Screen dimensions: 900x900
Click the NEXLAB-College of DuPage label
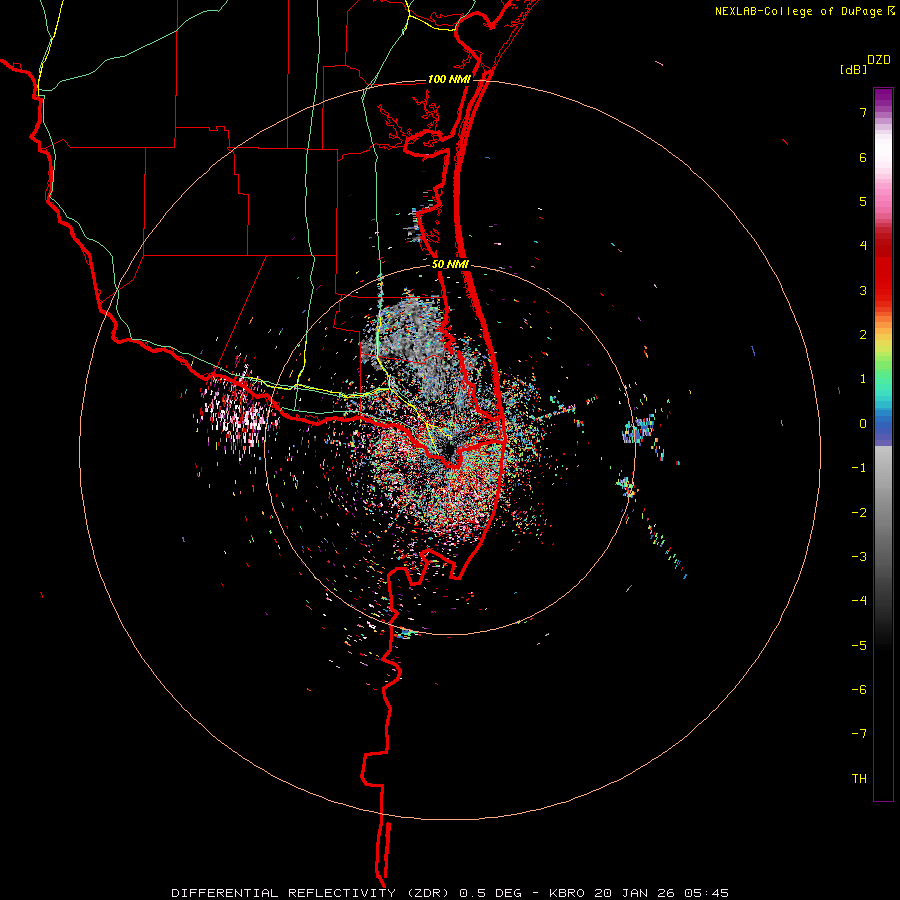tap(800, 11)
